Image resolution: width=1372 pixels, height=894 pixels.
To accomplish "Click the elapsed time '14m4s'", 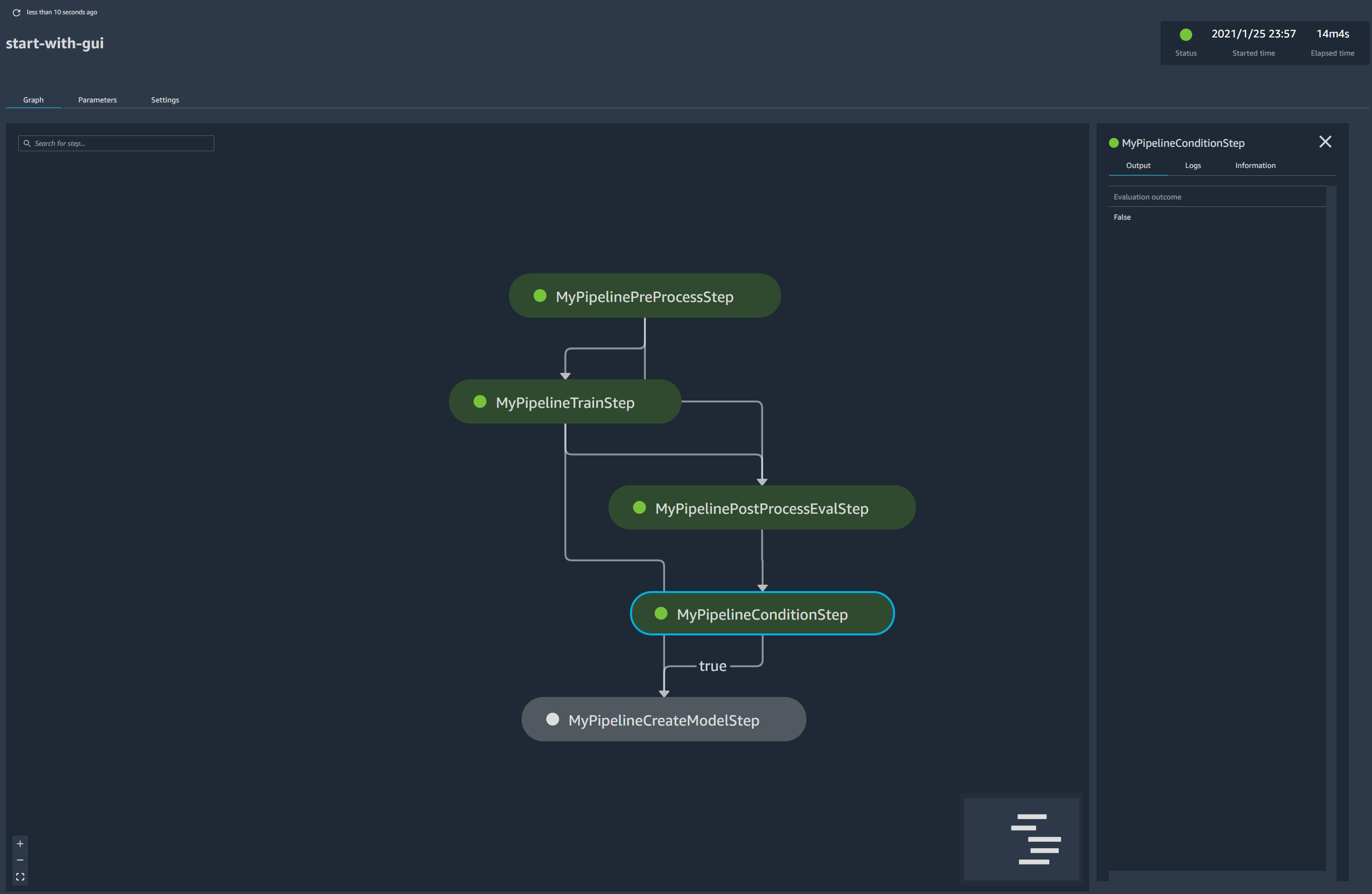I will pos(1332,34).
